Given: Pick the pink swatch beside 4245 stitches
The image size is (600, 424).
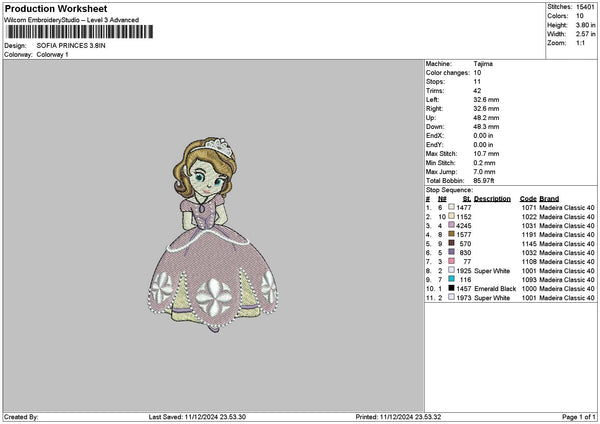Looking at the screenshot, I should point(452,225).
